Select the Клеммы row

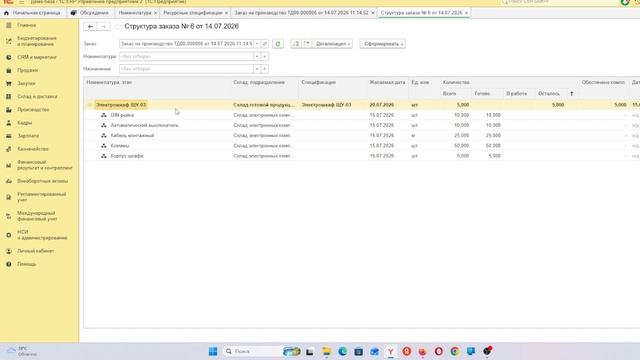pyautogui.click(x=362, y=146)
